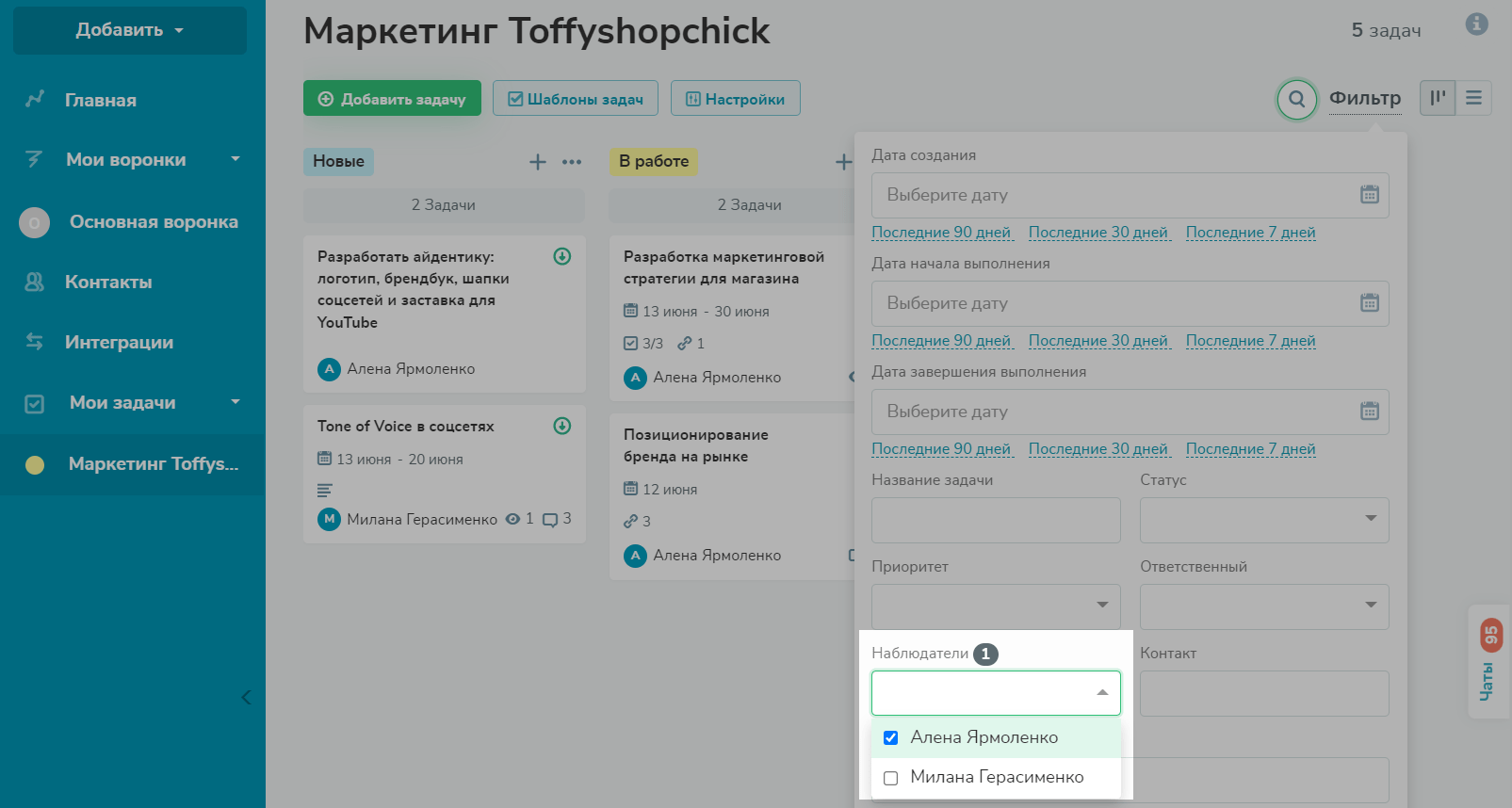
Task: Click priority arrow icon on Tone of Voice card
Action: click(x=562, y=426)
